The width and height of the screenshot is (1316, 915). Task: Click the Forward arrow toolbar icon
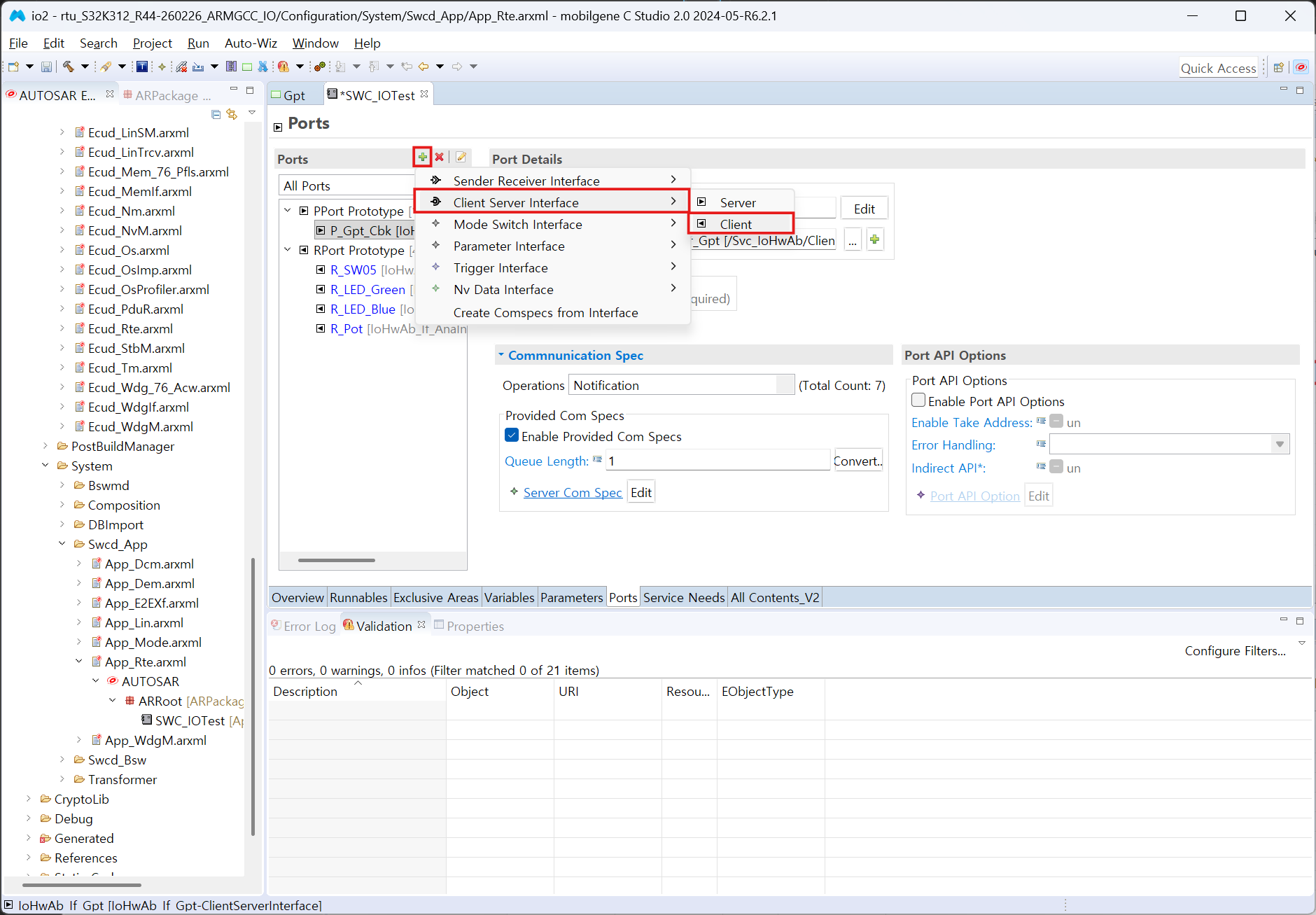click(x=457, y=67)
